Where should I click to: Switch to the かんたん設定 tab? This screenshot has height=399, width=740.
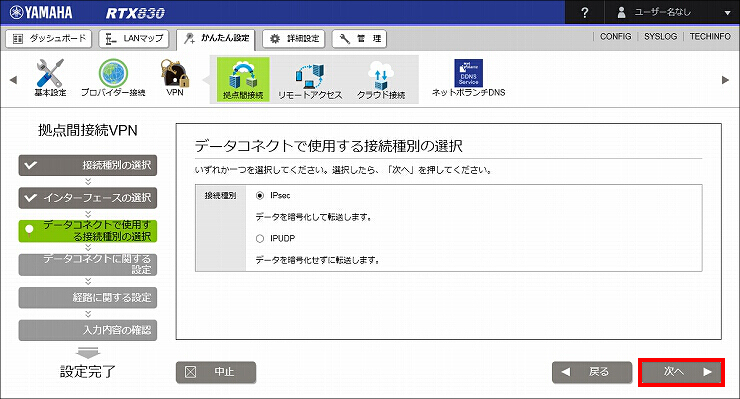[216, 39]
